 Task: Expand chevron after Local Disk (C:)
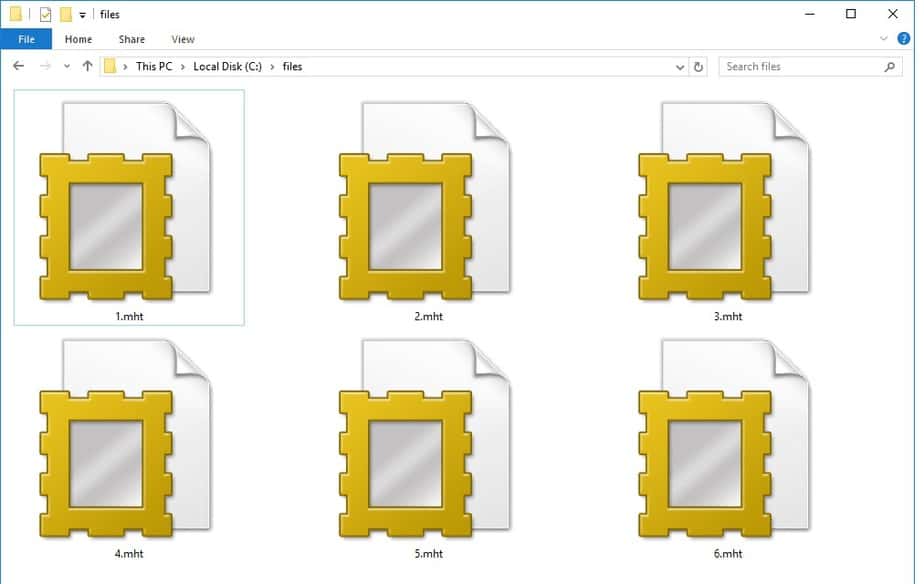[272, 67]
